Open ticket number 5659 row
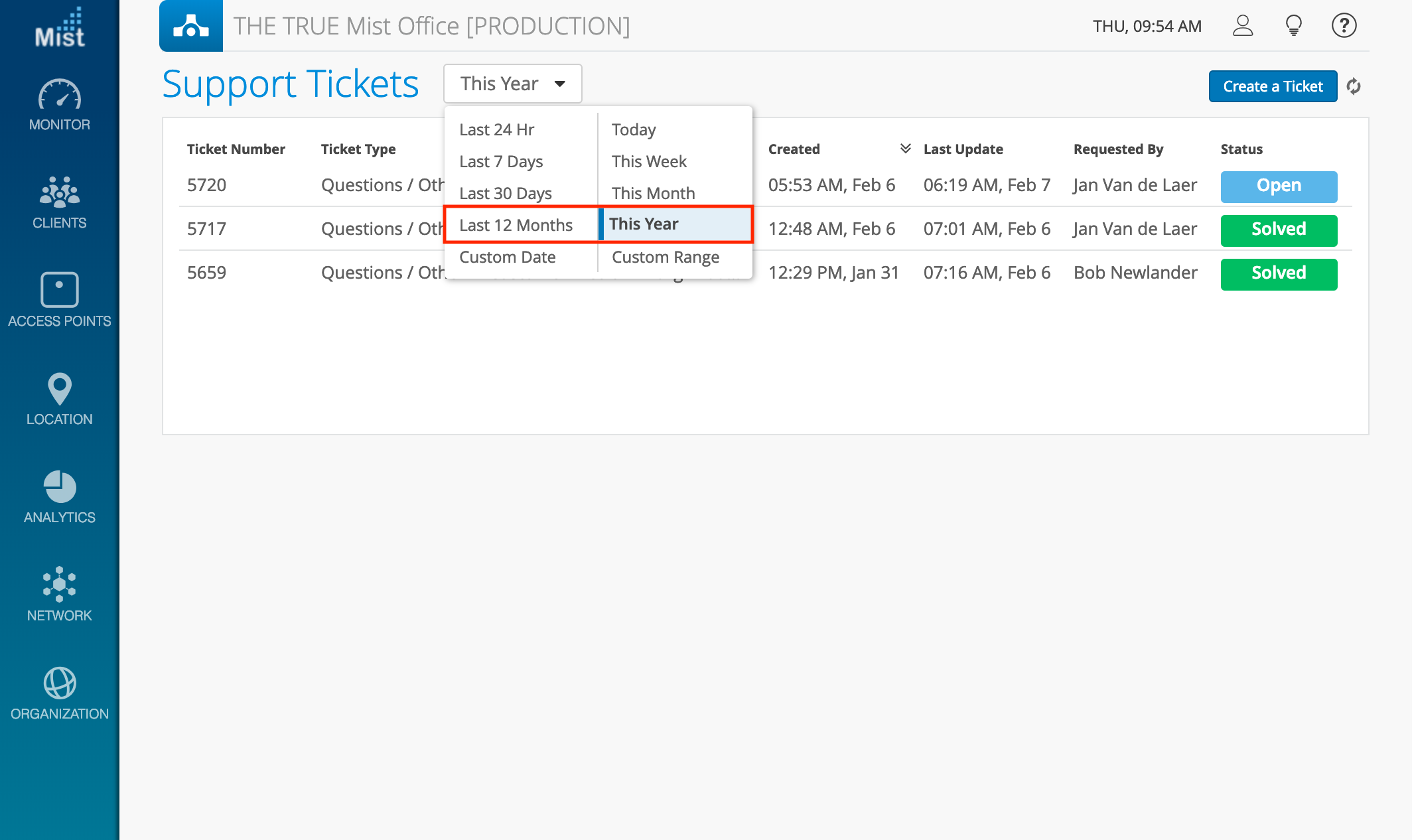 click(x=206, y=273)
